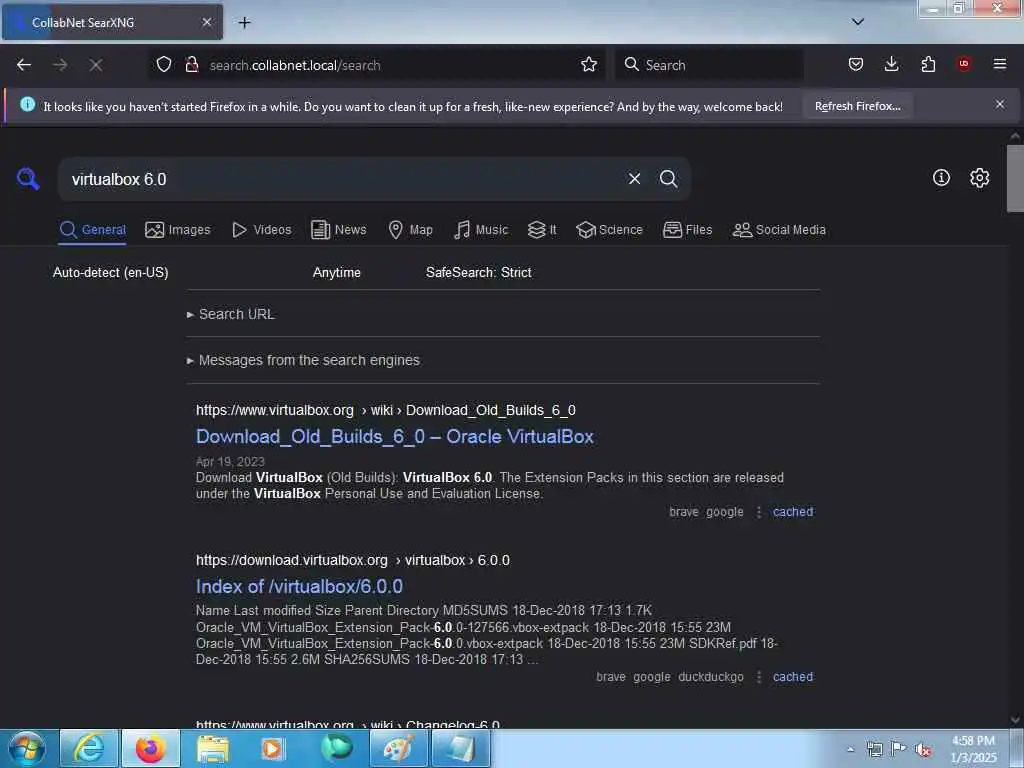Open the SearXNG about info icon
Screen dimensions: 1024x768
click(x=941, y=178)
